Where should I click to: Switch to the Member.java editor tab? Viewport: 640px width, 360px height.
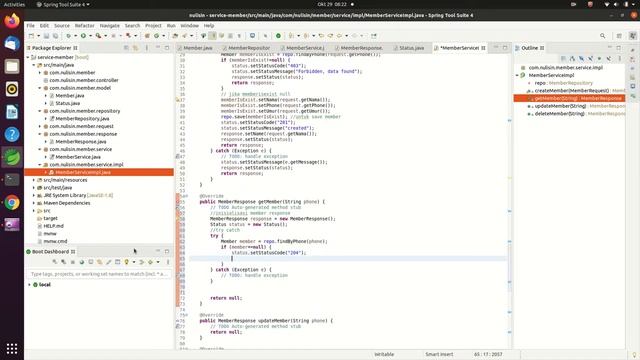point(198,48)
